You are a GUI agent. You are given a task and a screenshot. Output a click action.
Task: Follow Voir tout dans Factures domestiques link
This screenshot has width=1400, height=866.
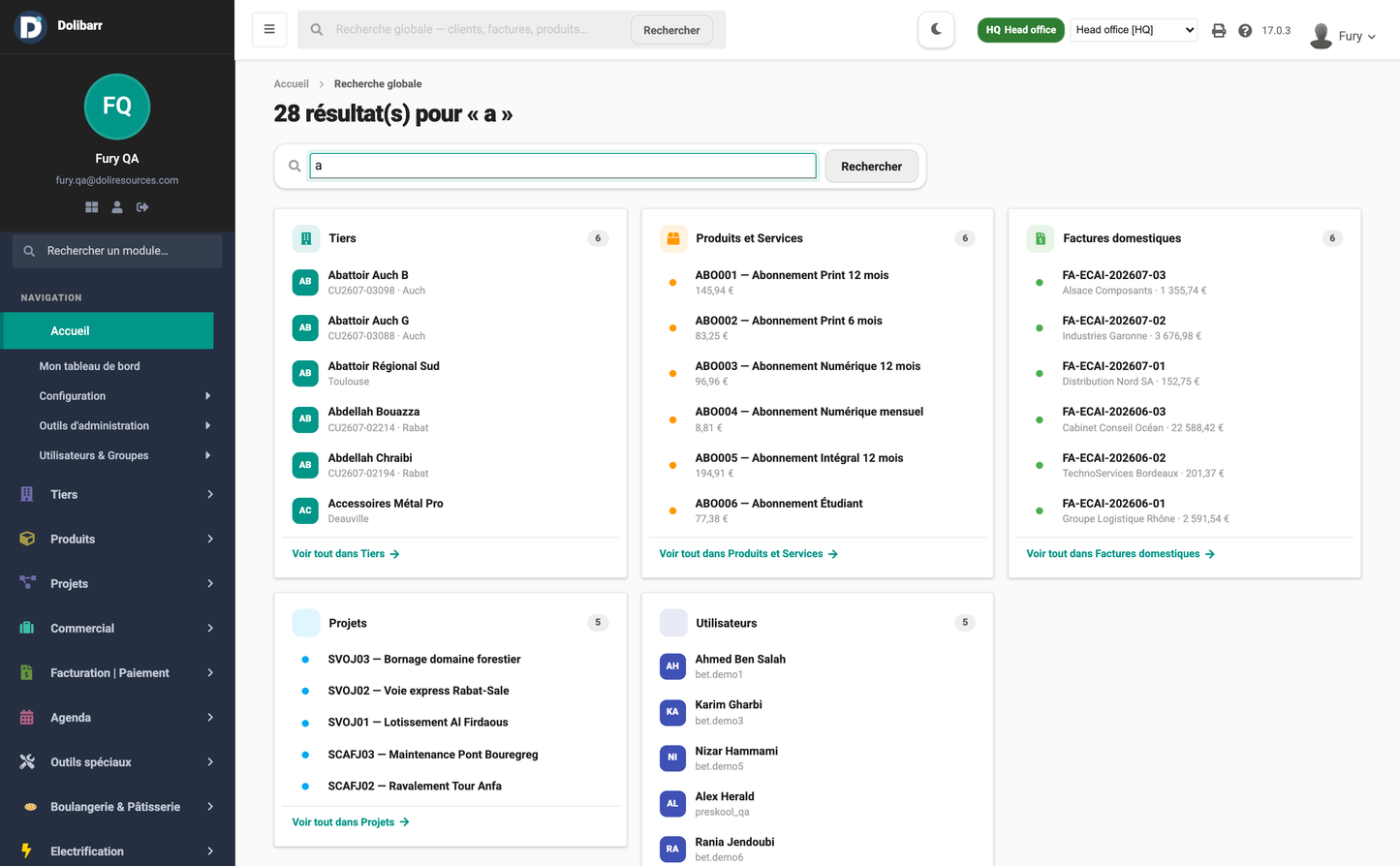pos(1120,554)
